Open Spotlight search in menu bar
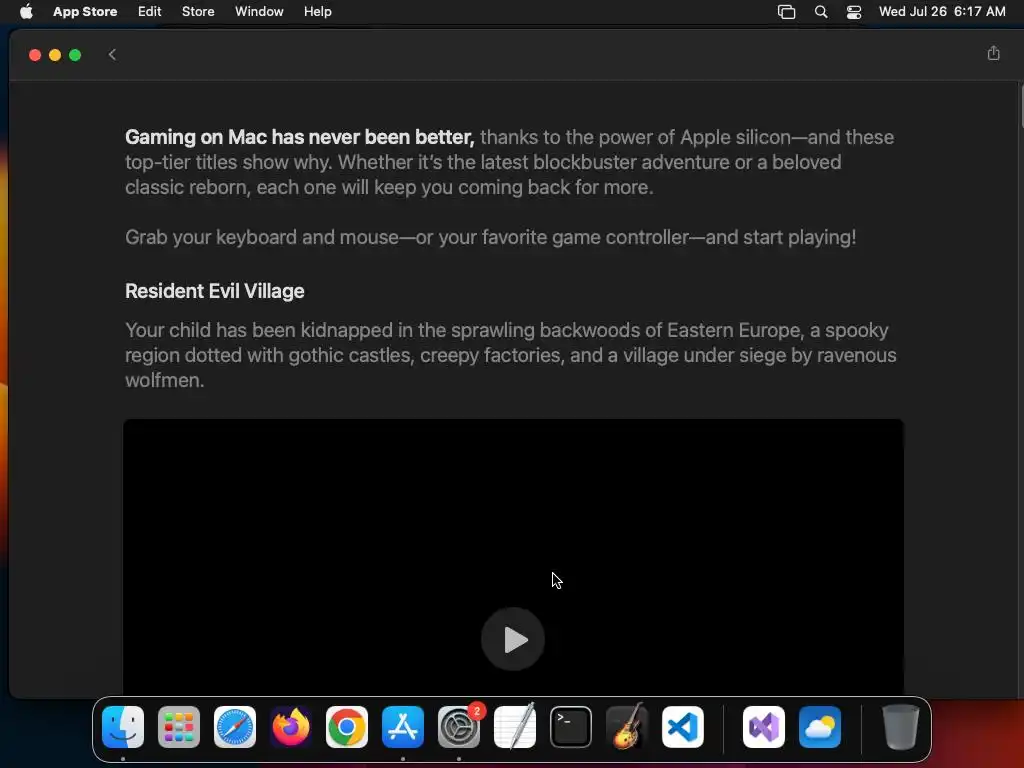 821,12
